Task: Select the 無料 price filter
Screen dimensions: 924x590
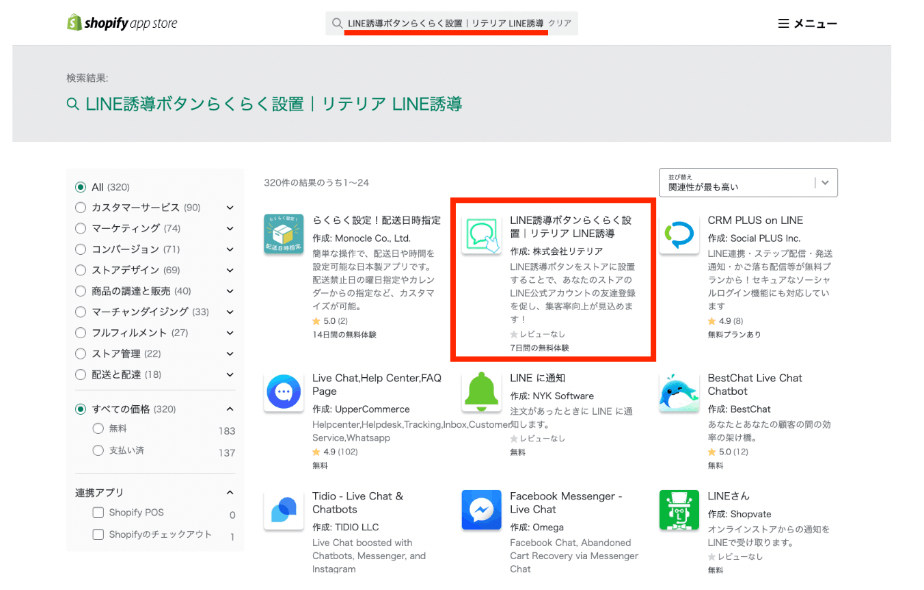Action: pyautogui.click(x=98, y=429)
